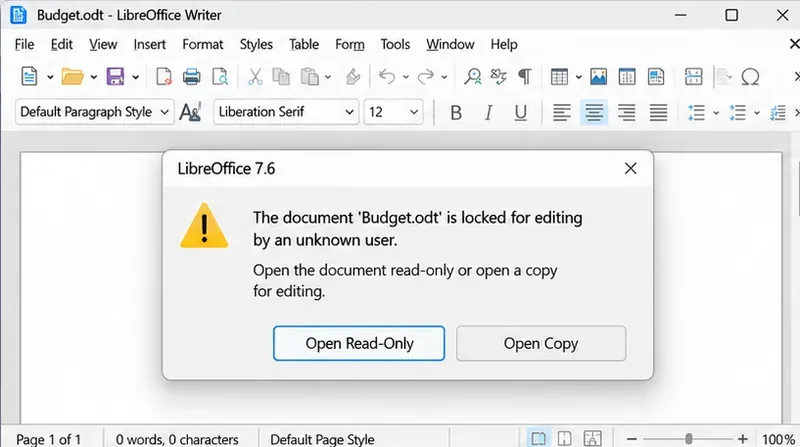Screen dimensions: 800x447
Task: Open the Table menu
Action: [304, 44]
